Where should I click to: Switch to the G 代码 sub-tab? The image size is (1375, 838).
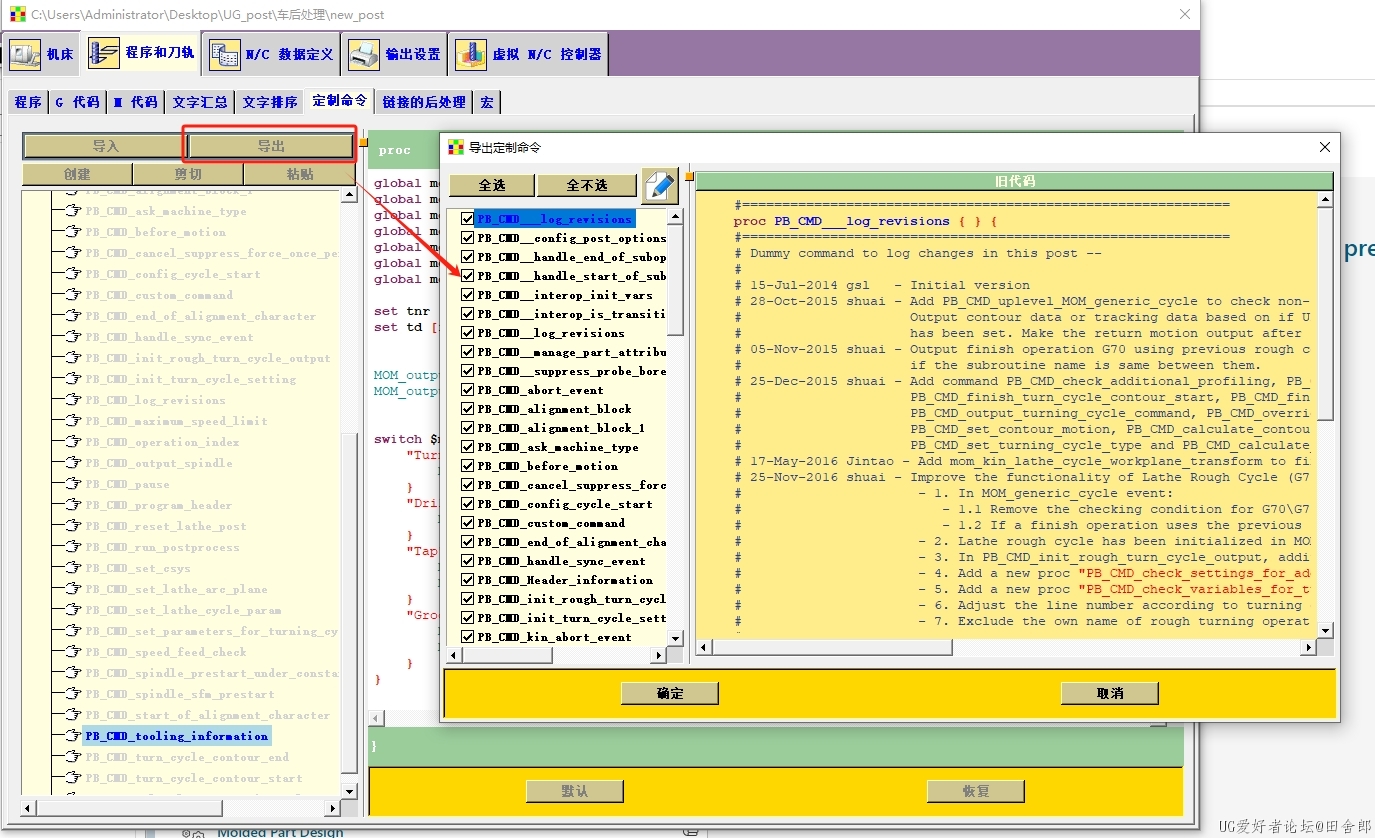[x=77, y=102]
